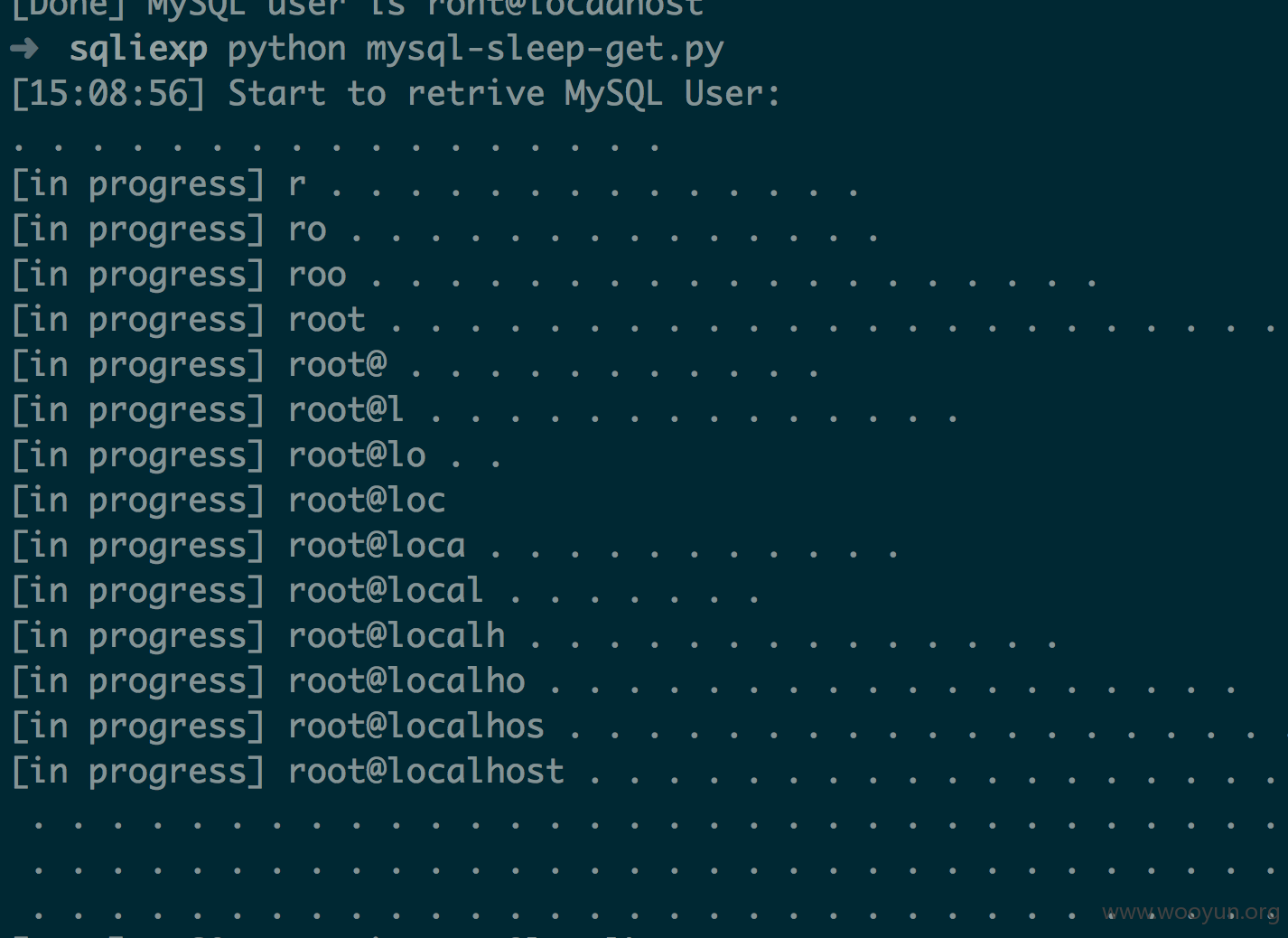Click the progress text 'root@localhos'
Viewport: 1288px width, 938px height.
(x=417, y=727)
